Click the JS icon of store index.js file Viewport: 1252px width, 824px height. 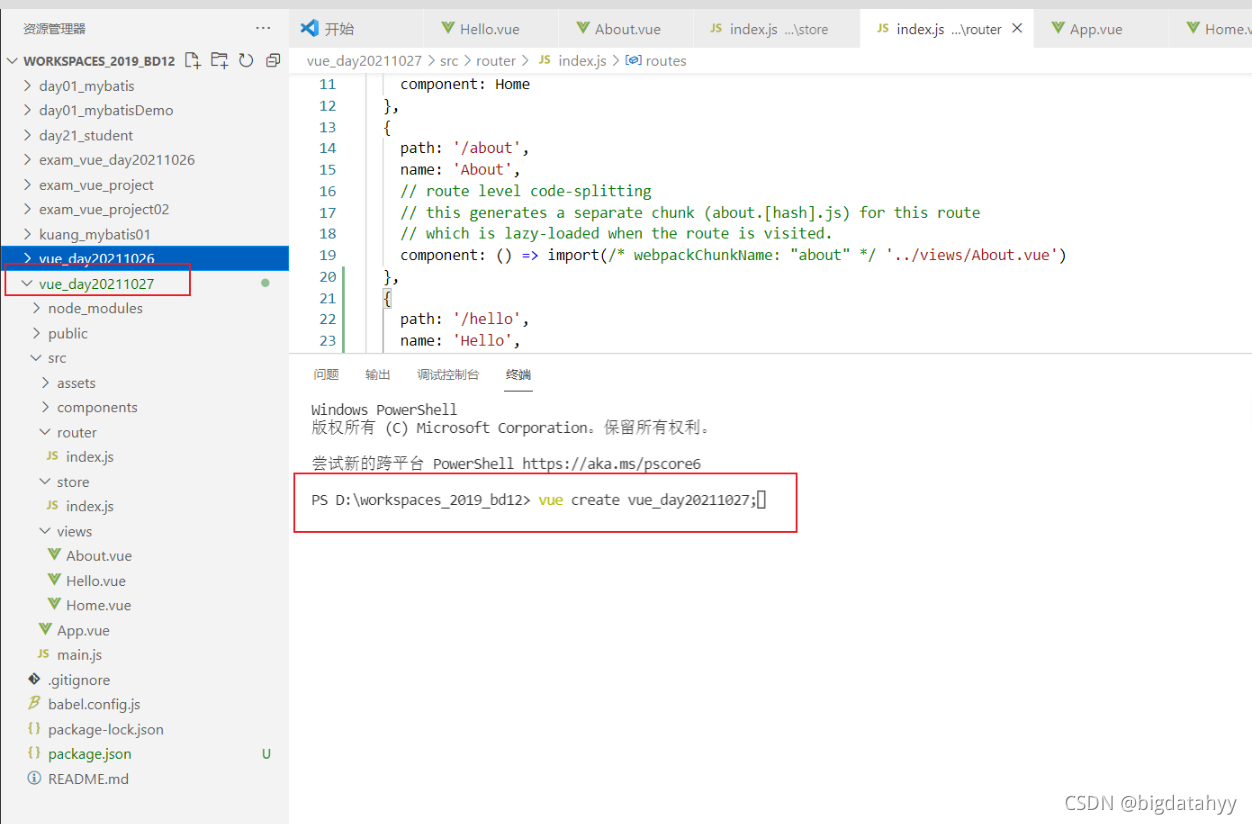[x=53, y=506]
